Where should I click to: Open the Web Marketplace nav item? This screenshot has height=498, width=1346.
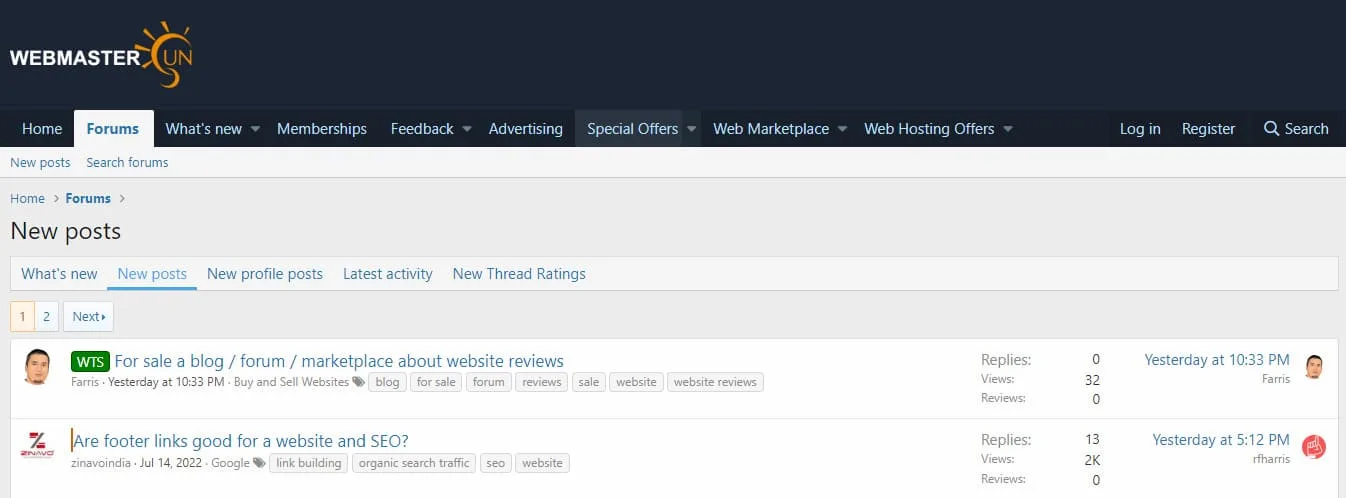771,129
